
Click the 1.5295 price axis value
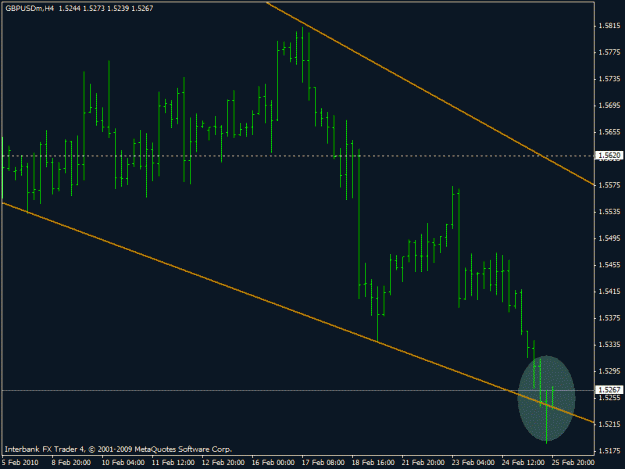pyautogui.click(x=609, y=371)
